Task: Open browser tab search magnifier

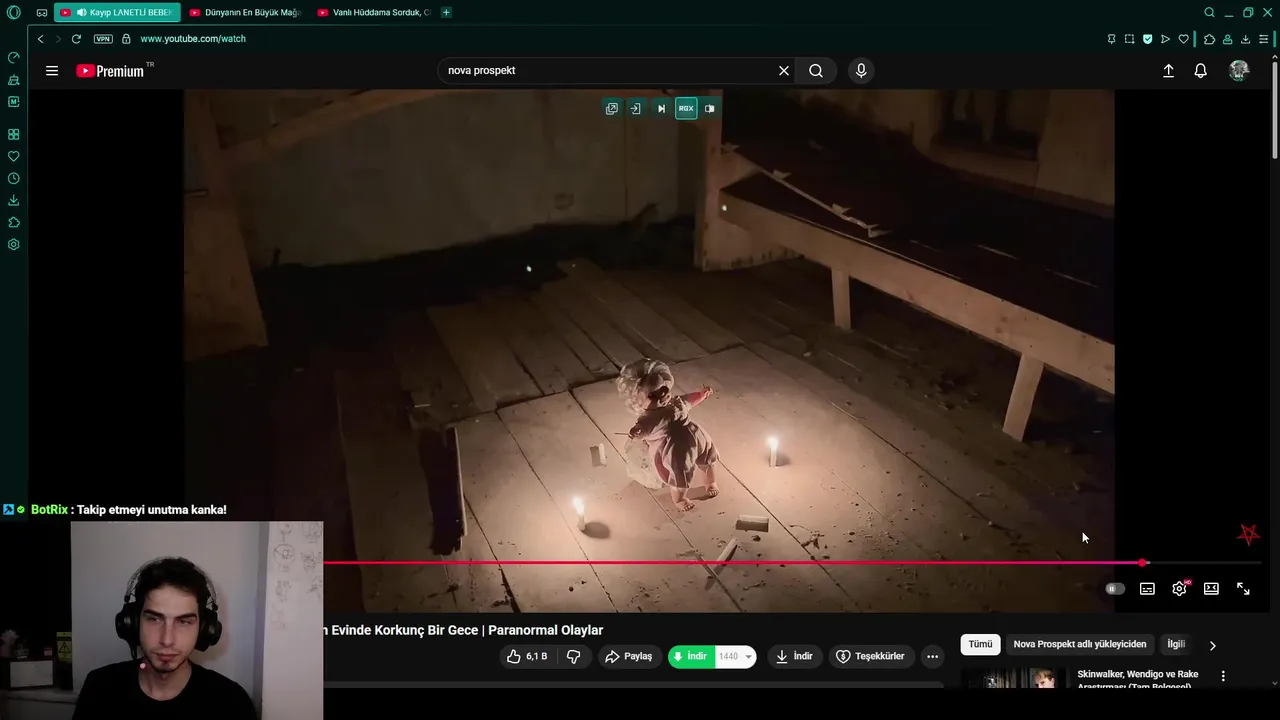Action: coord(1209,13)
